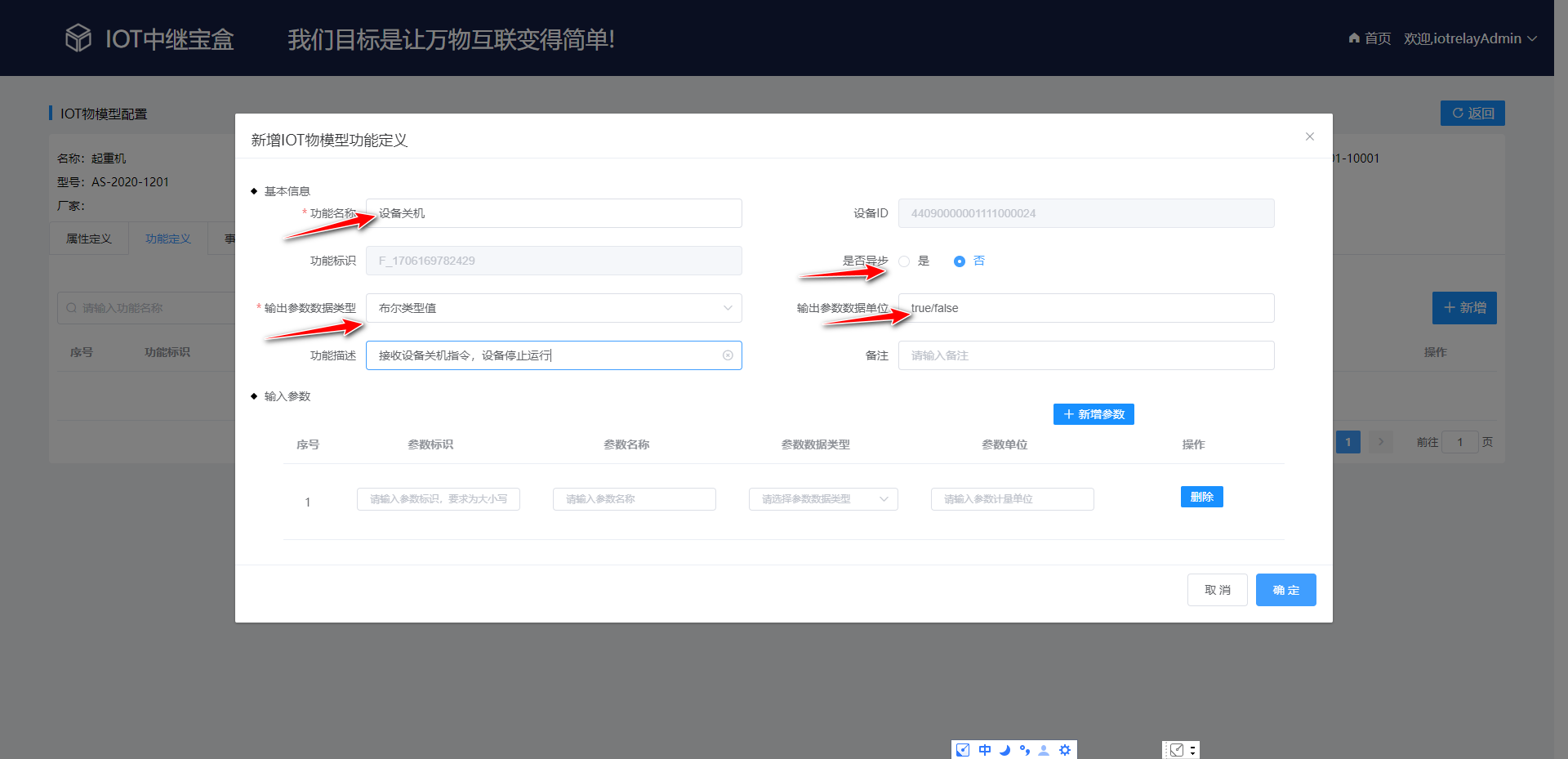
Task: Clear the 功能描述 field using its × icon
Action: (727, 355)
